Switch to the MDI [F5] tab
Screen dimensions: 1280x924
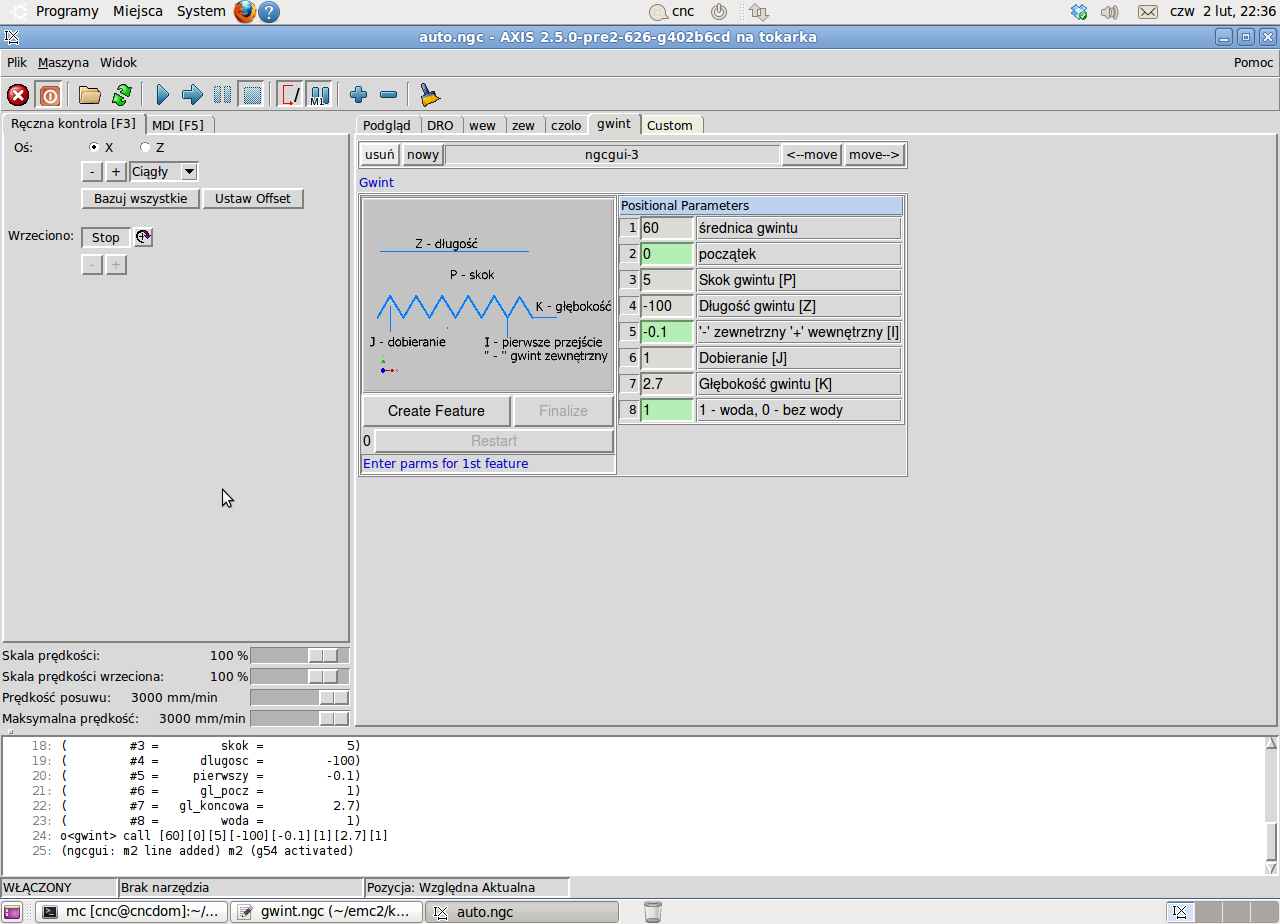[178, 125]
